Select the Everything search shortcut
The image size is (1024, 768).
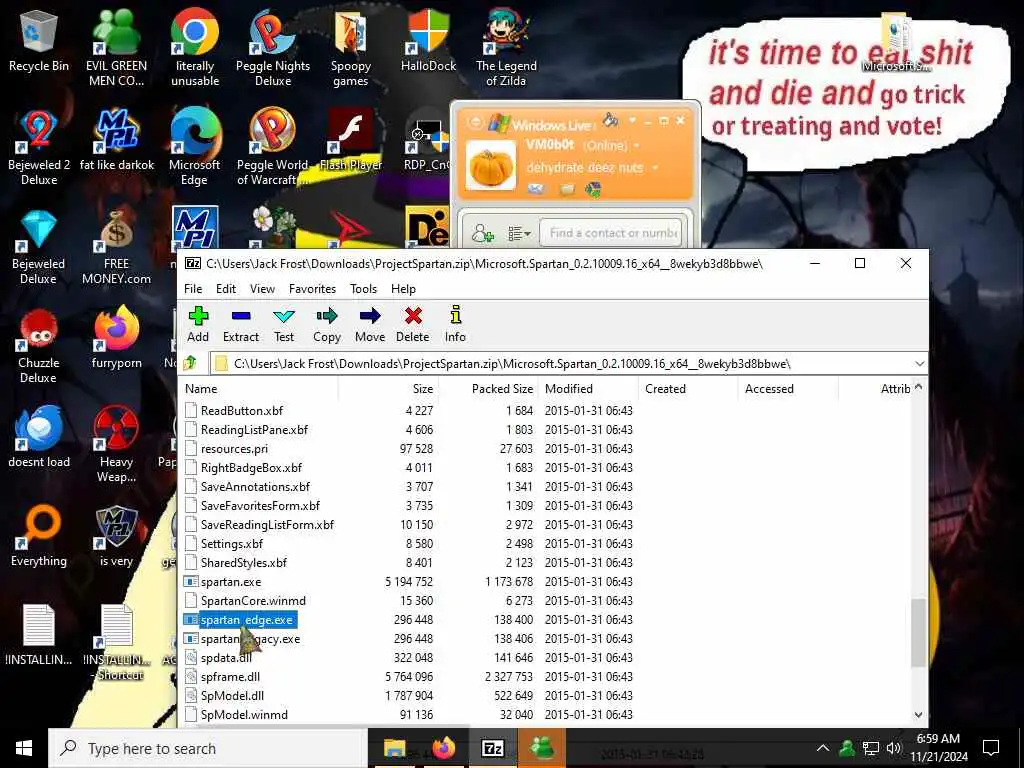pos(39,537)
